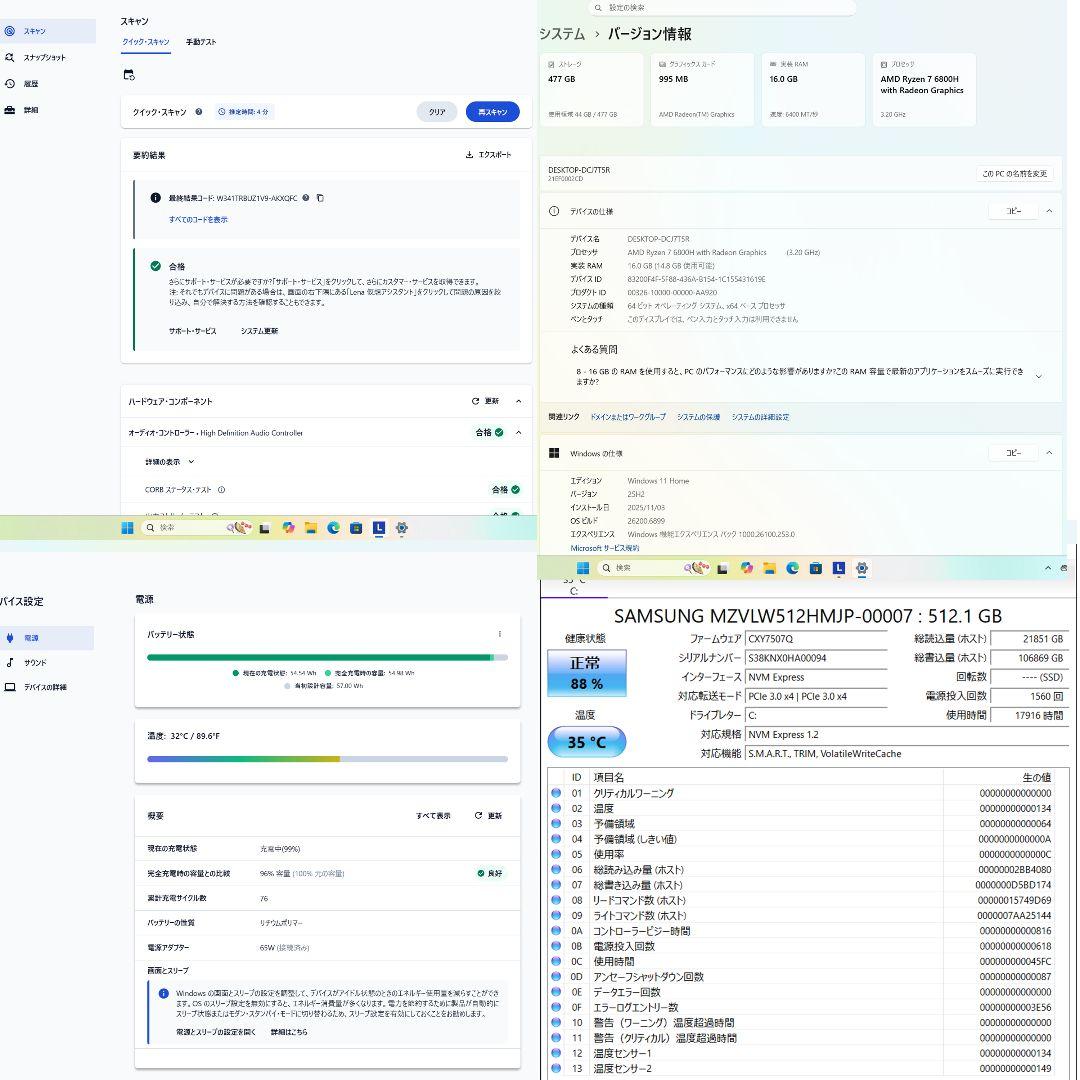1080x1080 pixels.
Task: Open the スナップショット sidebar item
Action: [44, 58]
